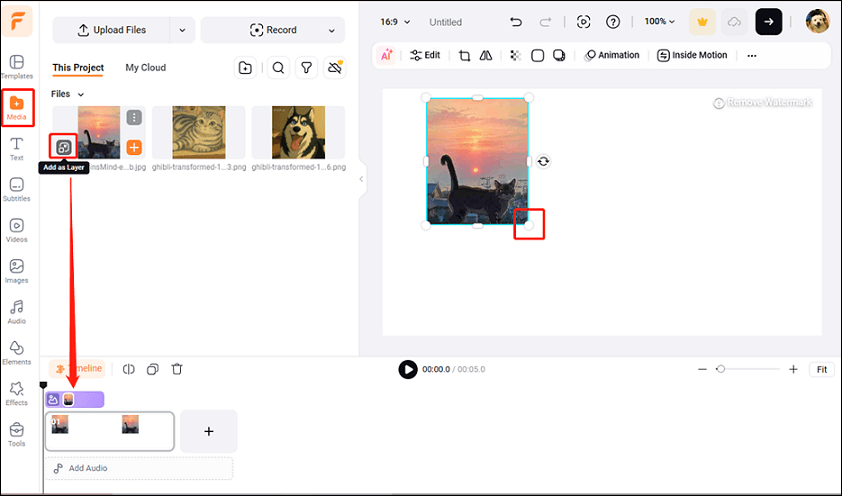The image size is (842, 496).
Task: Click the timeline zoom slider knob
Action: (721, 369)
